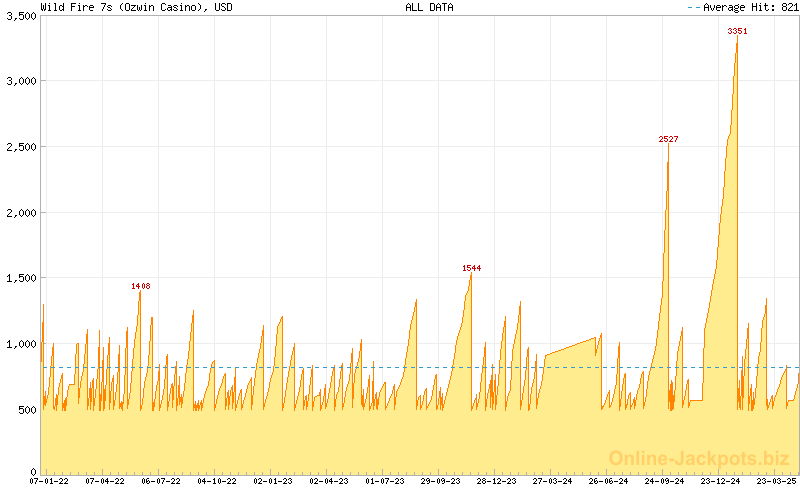Click the 2,000 y-axis label
Viewport: 800px width, 490px height.
pos(20,212)
